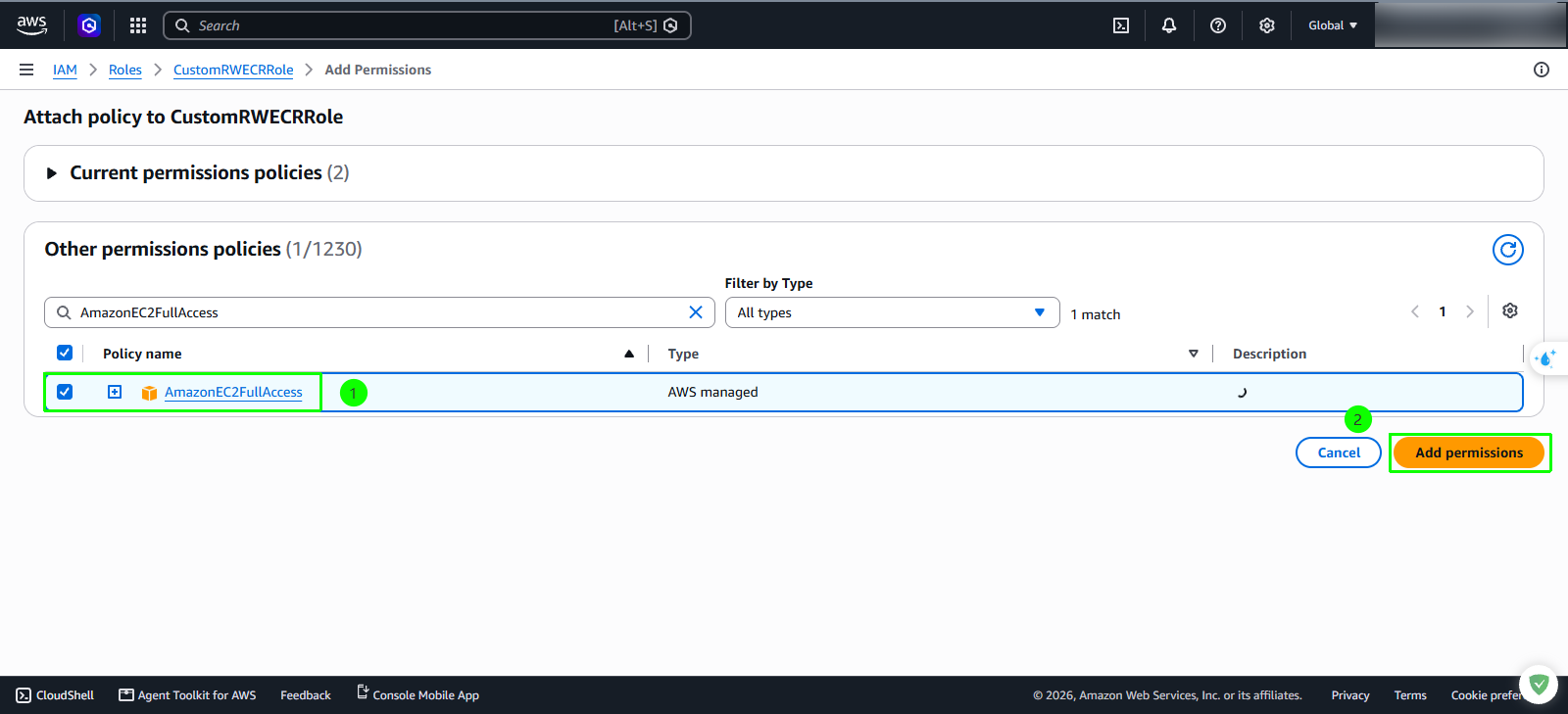The height and width of the screenshot is (714, 1568).
Task: Open the Privacy footer link
Action: [x=1350, y=695]
